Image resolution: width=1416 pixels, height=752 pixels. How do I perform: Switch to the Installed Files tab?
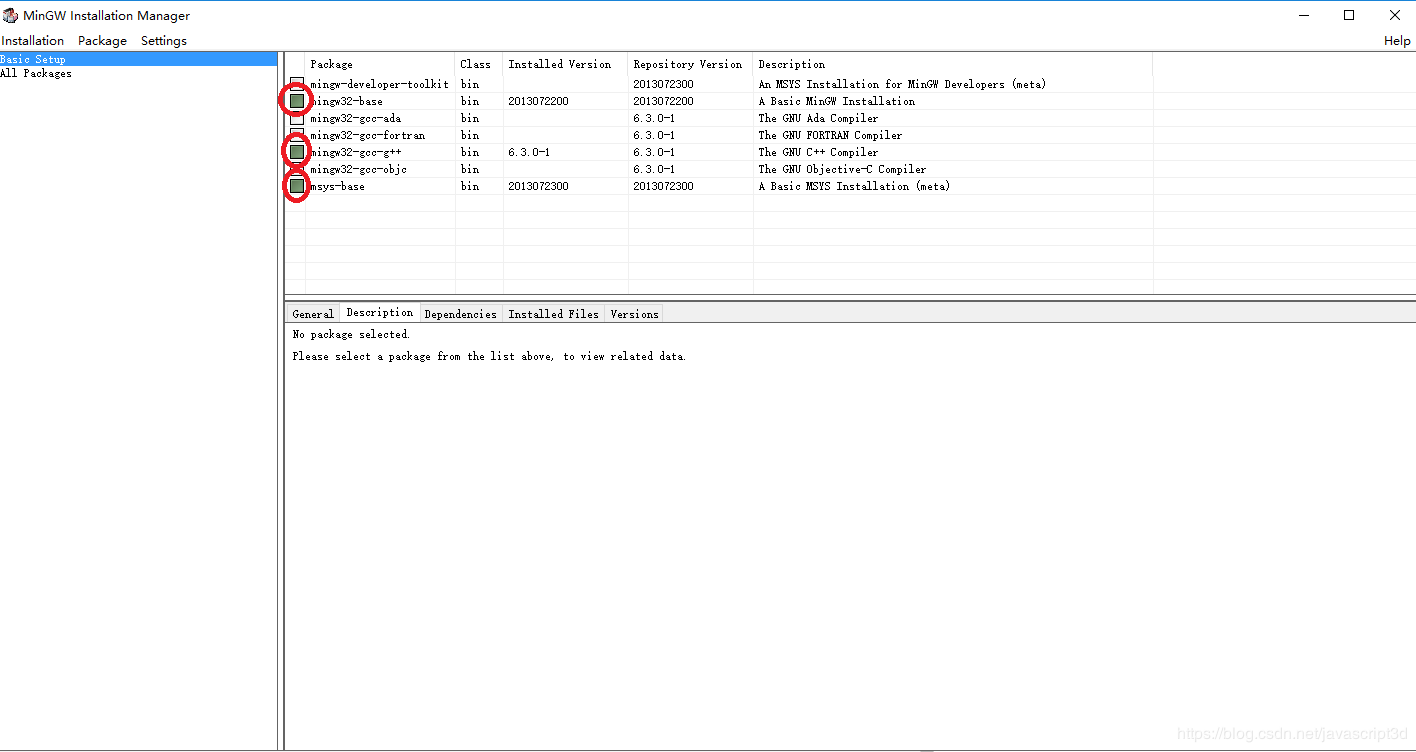click(x=554, y=314)
